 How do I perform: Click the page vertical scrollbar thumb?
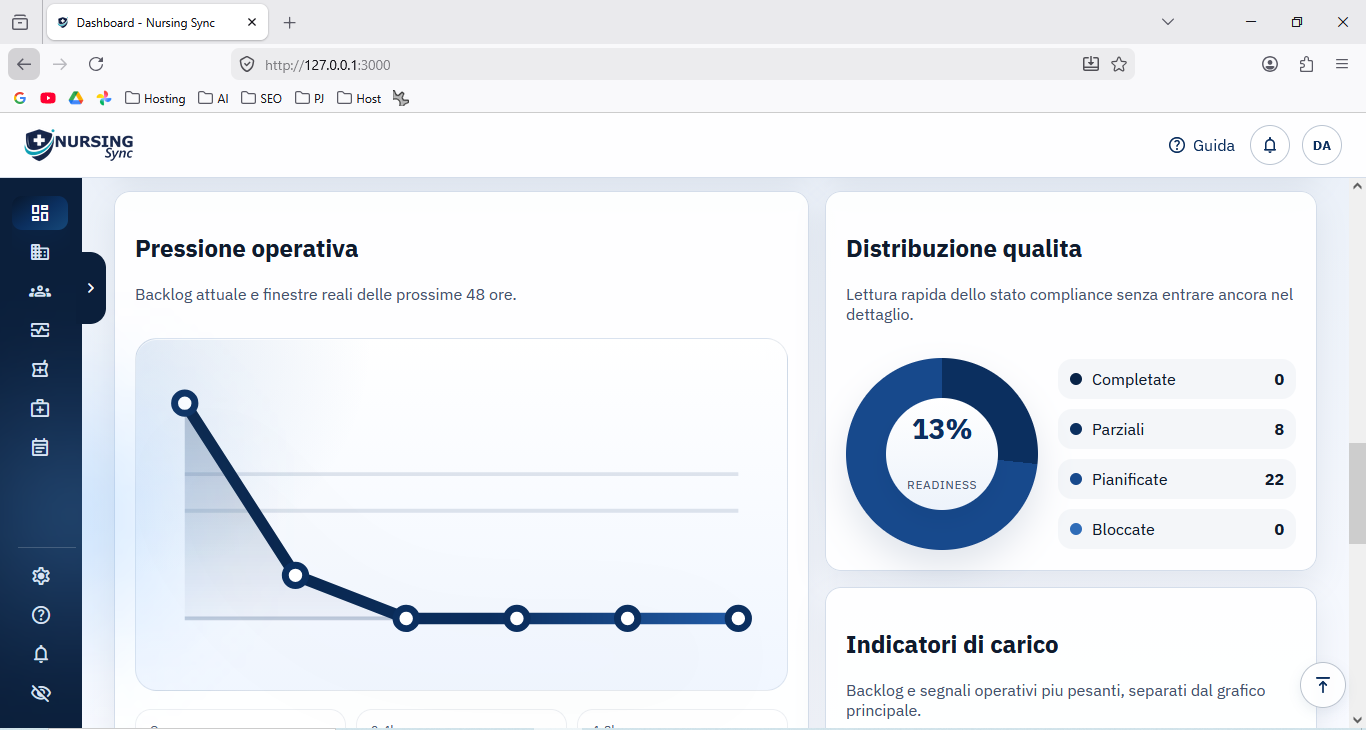[1357, 493]
